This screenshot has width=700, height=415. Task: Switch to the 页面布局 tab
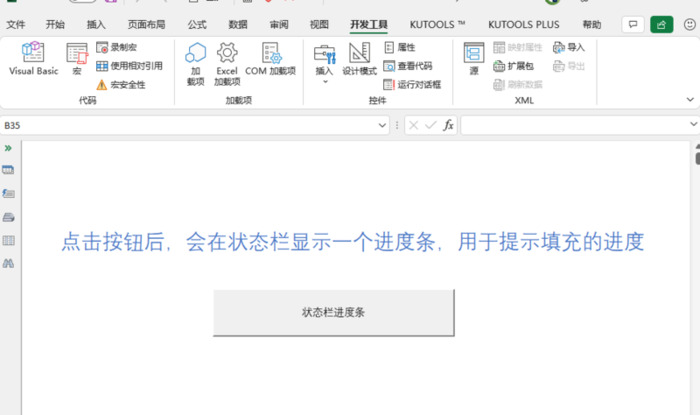[146, 25]
